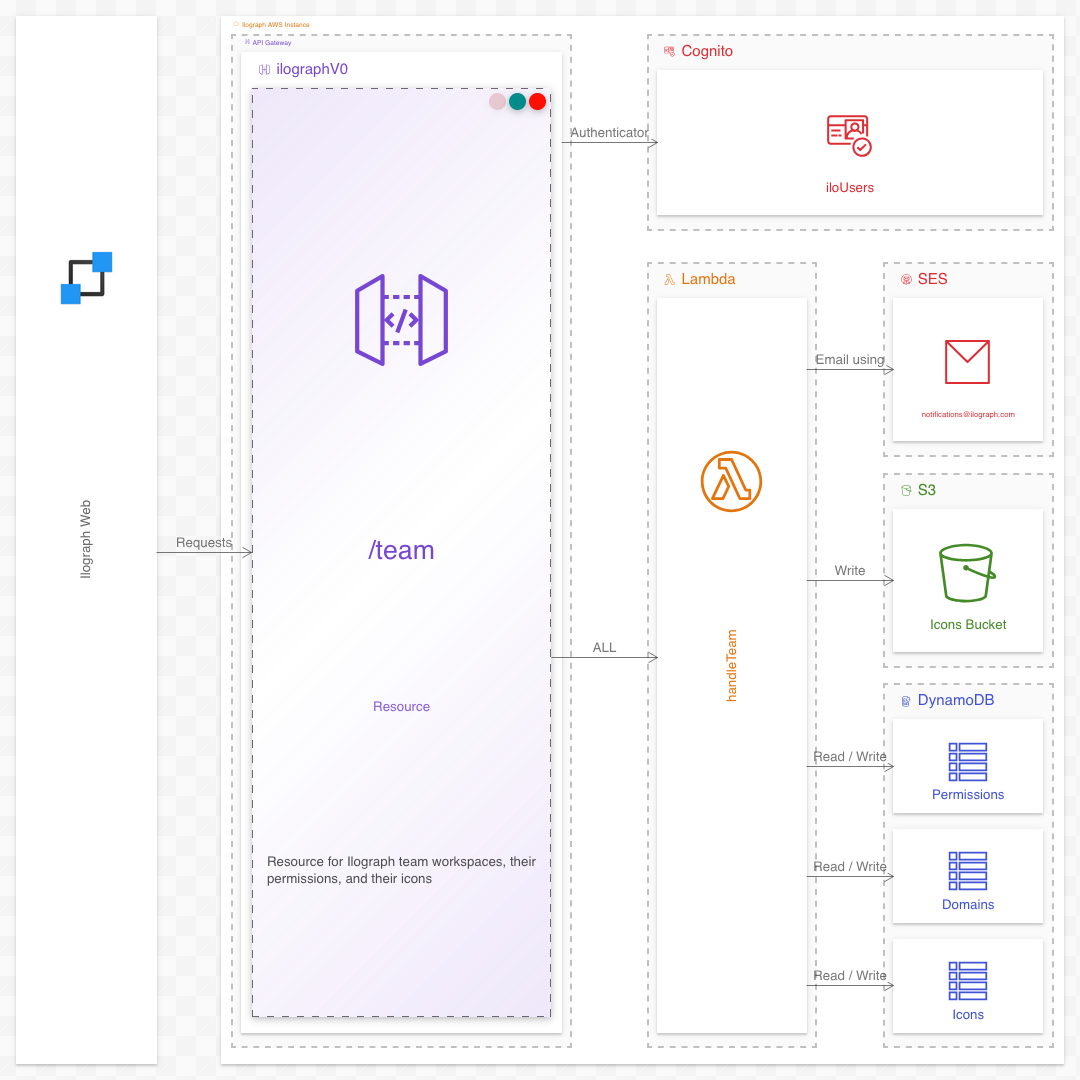Click the handleTeam function label
The width and height of the screenshot is (1080, 1080).
click(731, 665)
